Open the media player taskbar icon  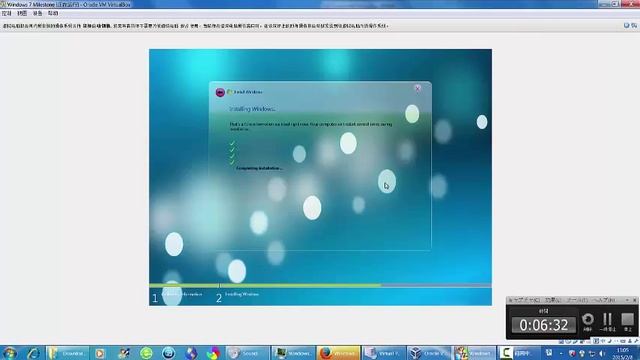tap(100, 353)
